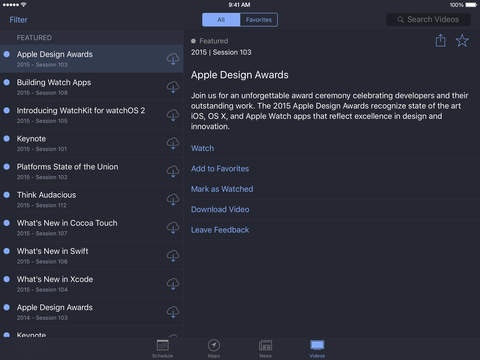Tap the star favorite icon in session details

point(462,41)
